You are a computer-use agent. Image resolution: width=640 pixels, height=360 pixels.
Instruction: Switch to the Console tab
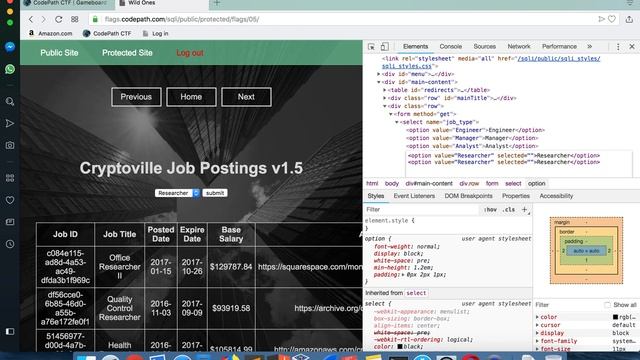[451, 47]
